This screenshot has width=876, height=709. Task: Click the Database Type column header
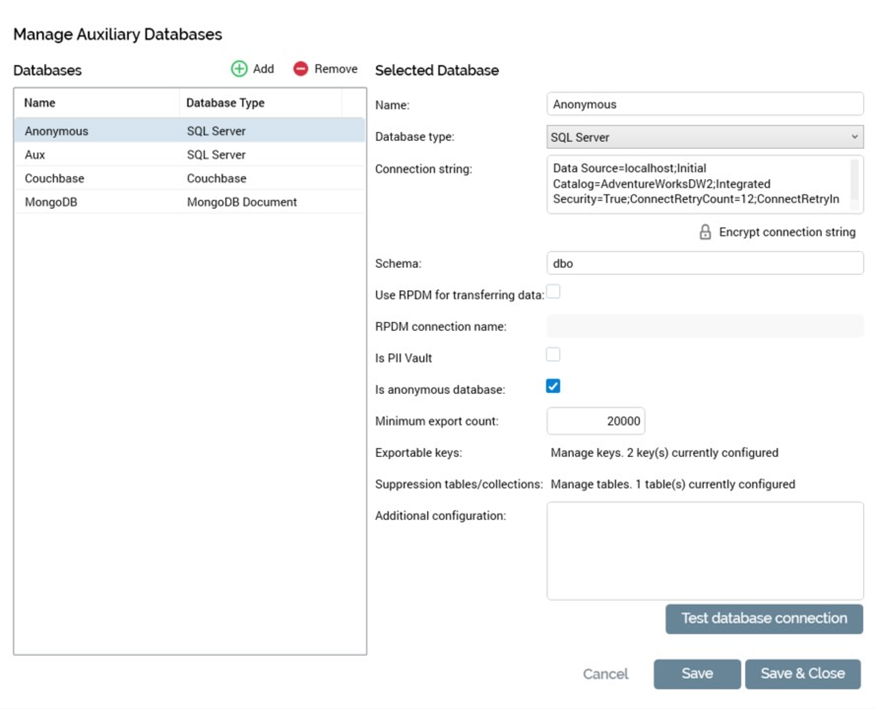click(225, 103)
